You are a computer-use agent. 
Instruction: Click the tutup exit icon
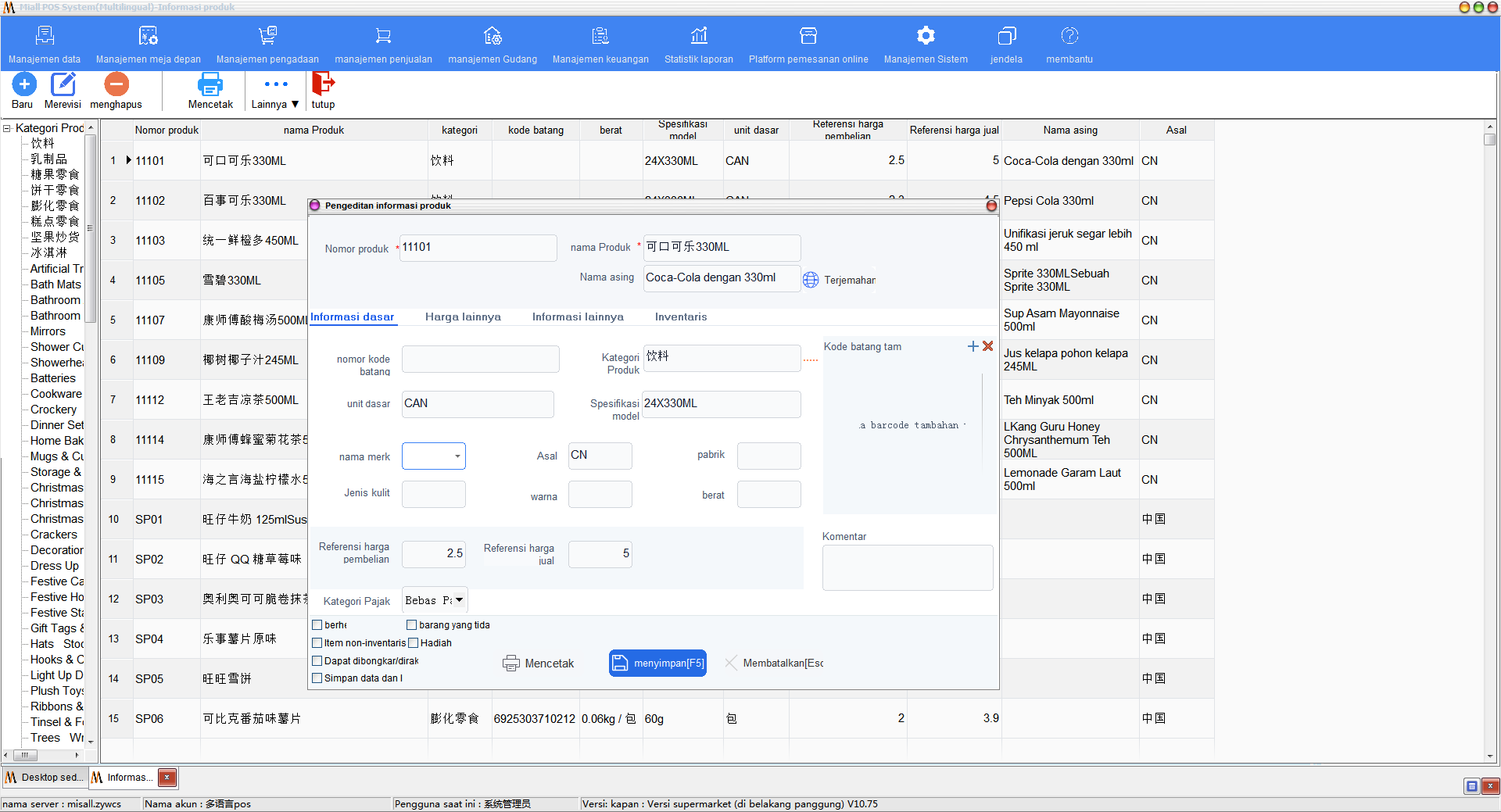click(323, 83)
